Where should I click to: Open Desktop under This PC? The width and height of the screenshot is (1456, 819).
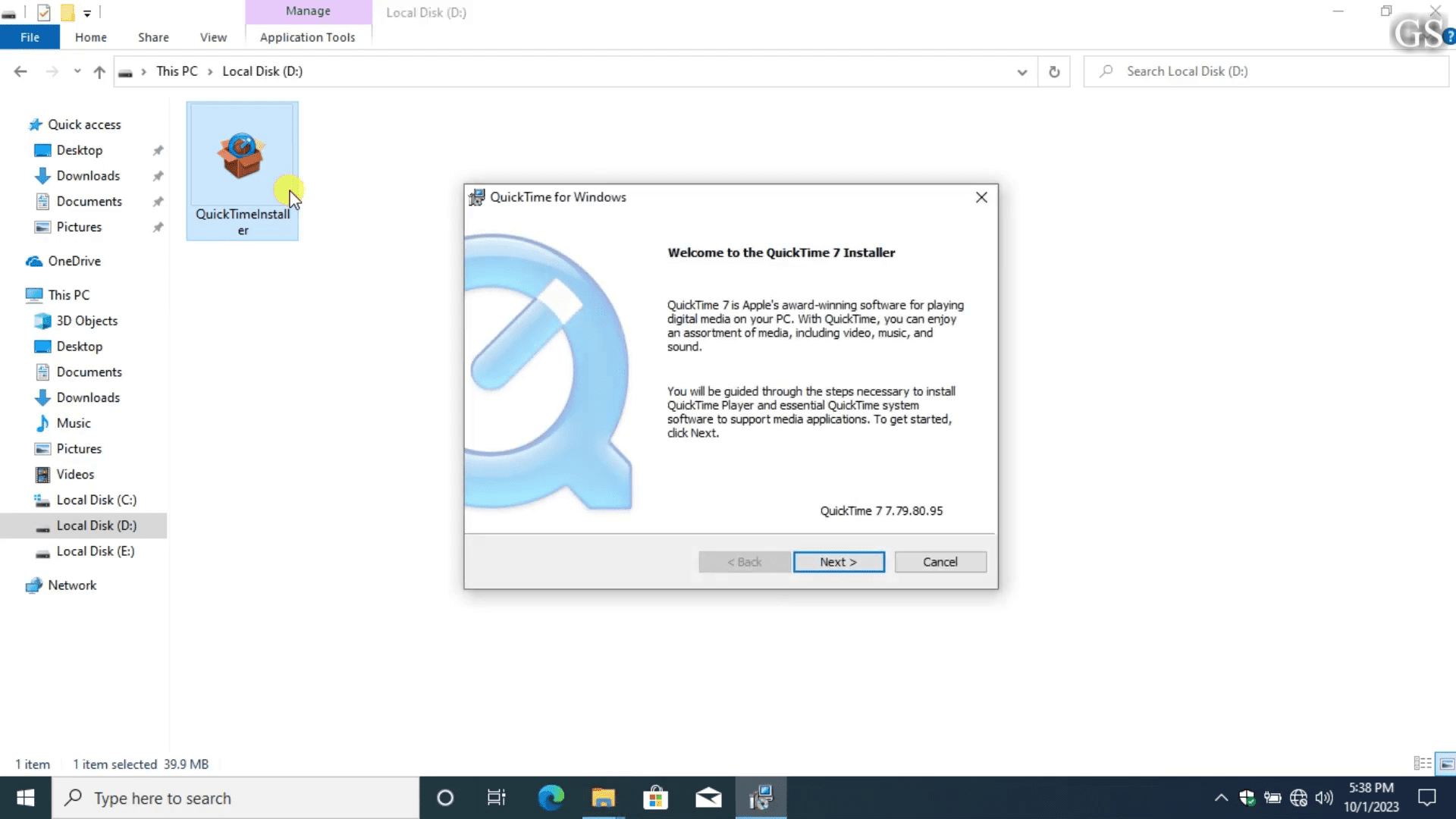[x=80, y=347]
